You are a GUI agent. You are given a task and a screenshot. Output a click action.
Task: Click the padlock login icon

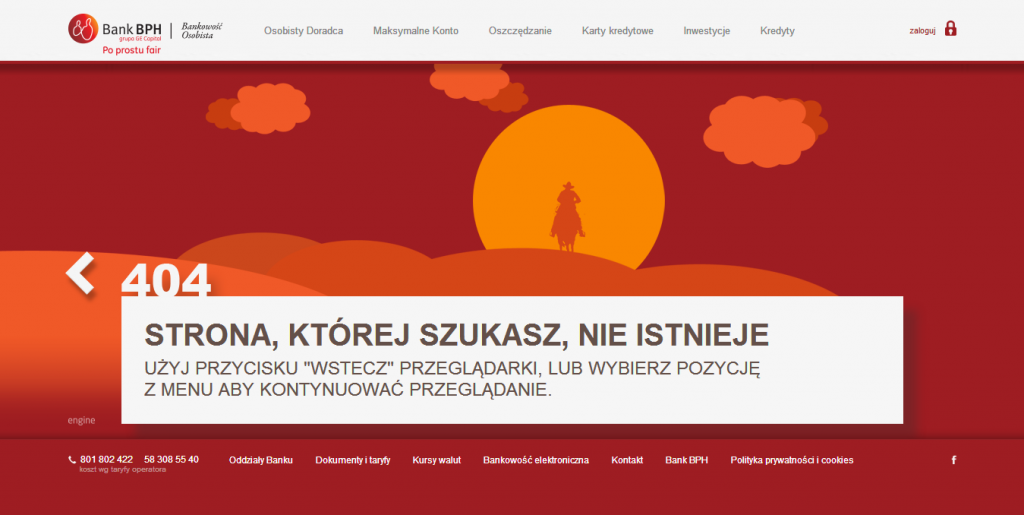coord(950,29)
